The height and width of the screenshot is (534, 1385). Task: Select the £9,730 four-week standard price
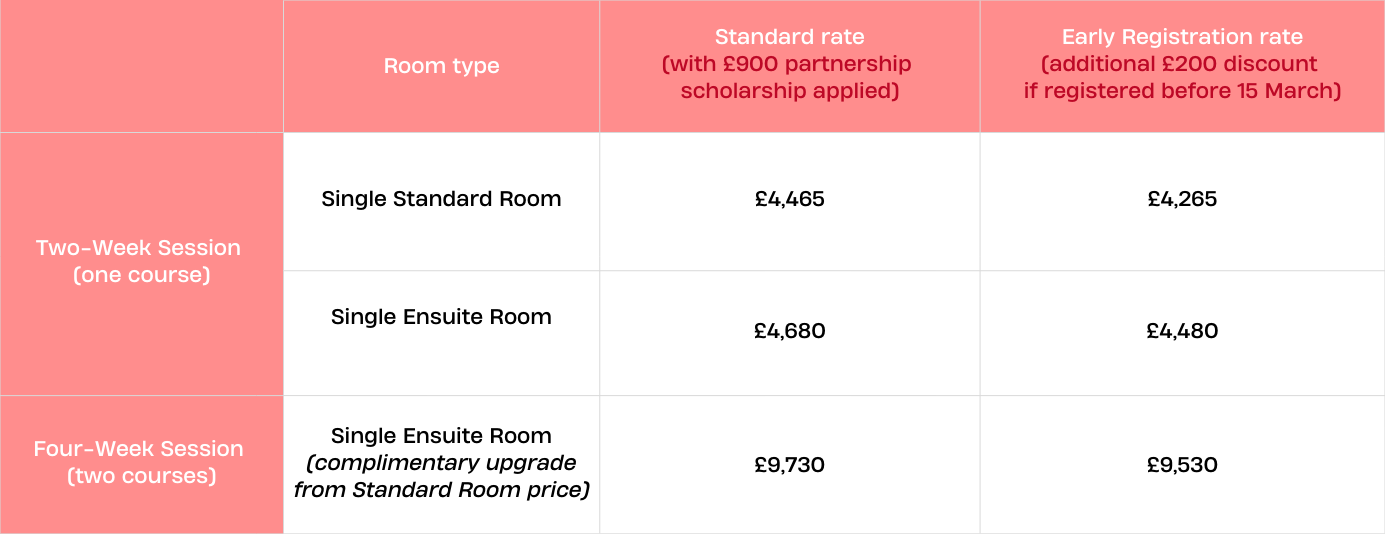tap(789, 465)
